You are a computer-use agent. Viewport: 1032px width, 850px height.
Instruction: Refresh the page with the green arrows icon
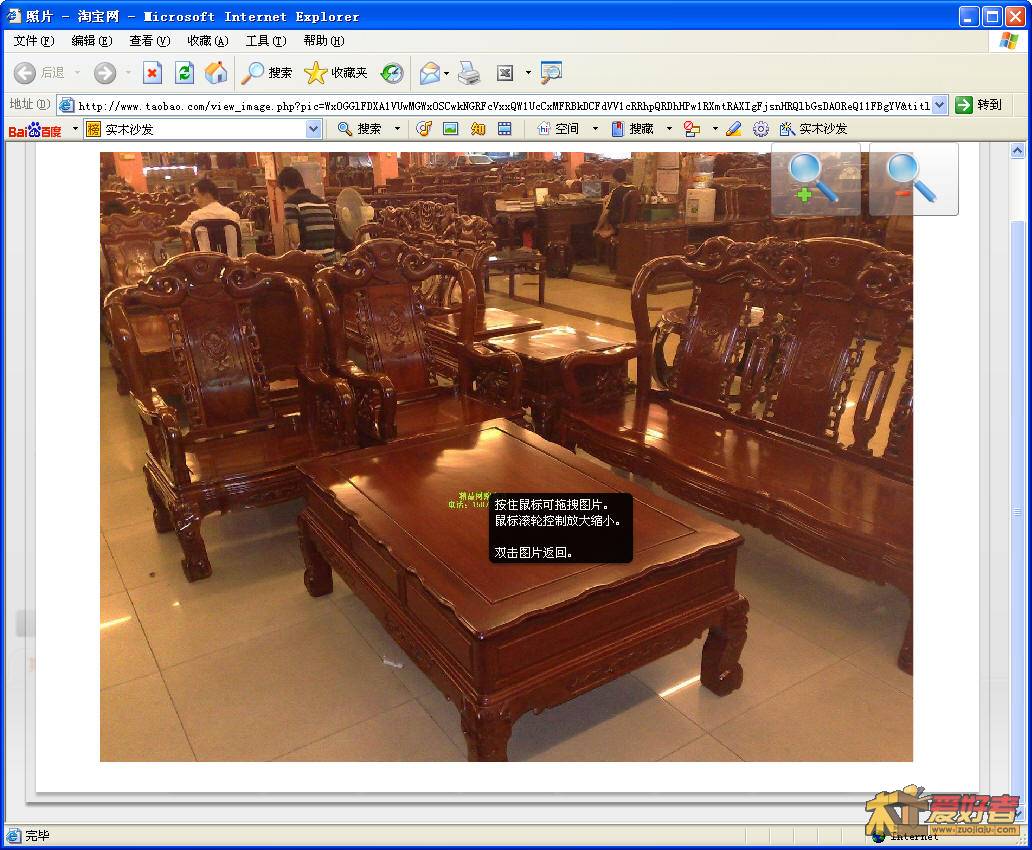184,73
